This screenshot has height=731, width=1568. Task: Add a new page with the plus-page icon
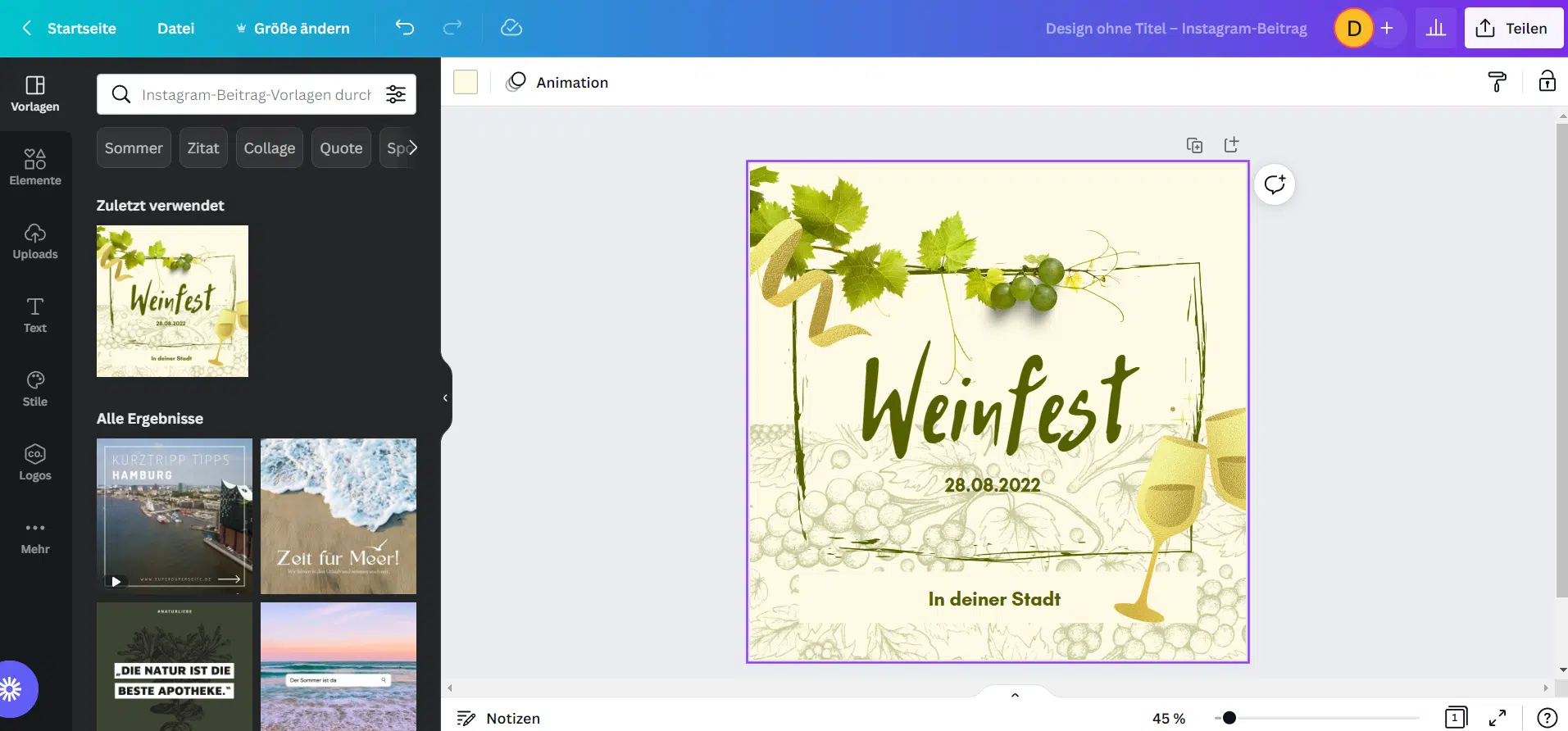pos(1231,145)
